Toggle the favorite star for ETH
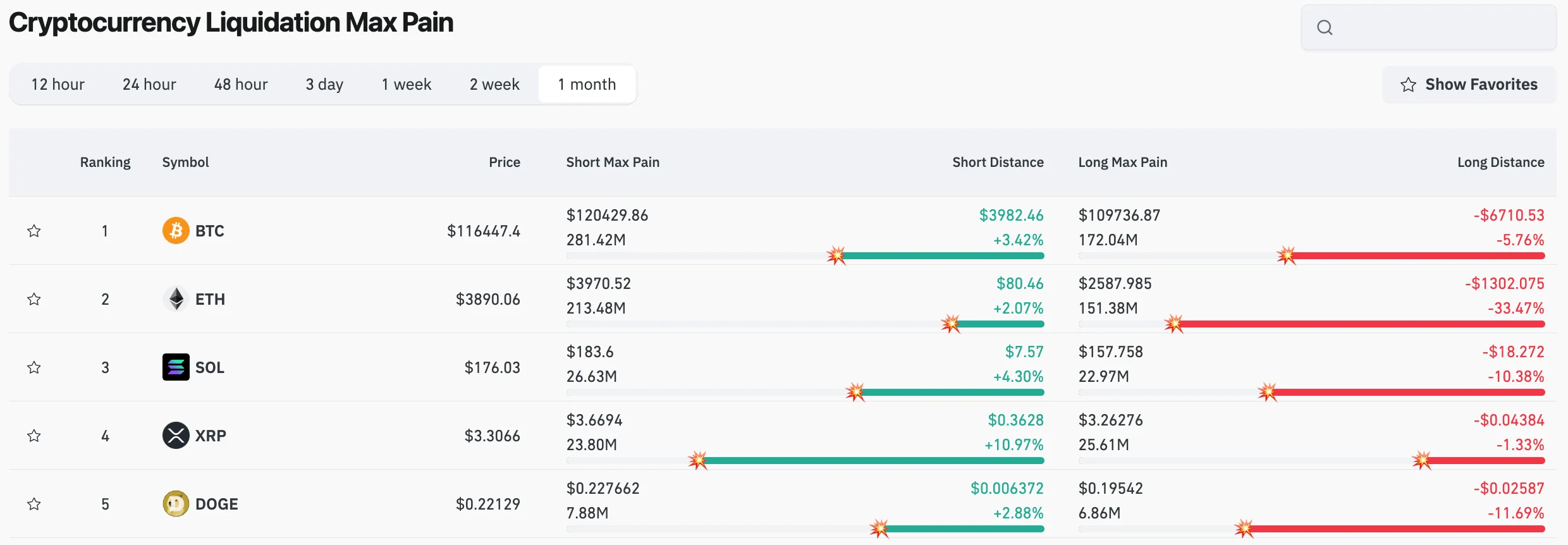The width and height of the screenshot is (1568, 545). pyautogui.click(x=34, y=299)
